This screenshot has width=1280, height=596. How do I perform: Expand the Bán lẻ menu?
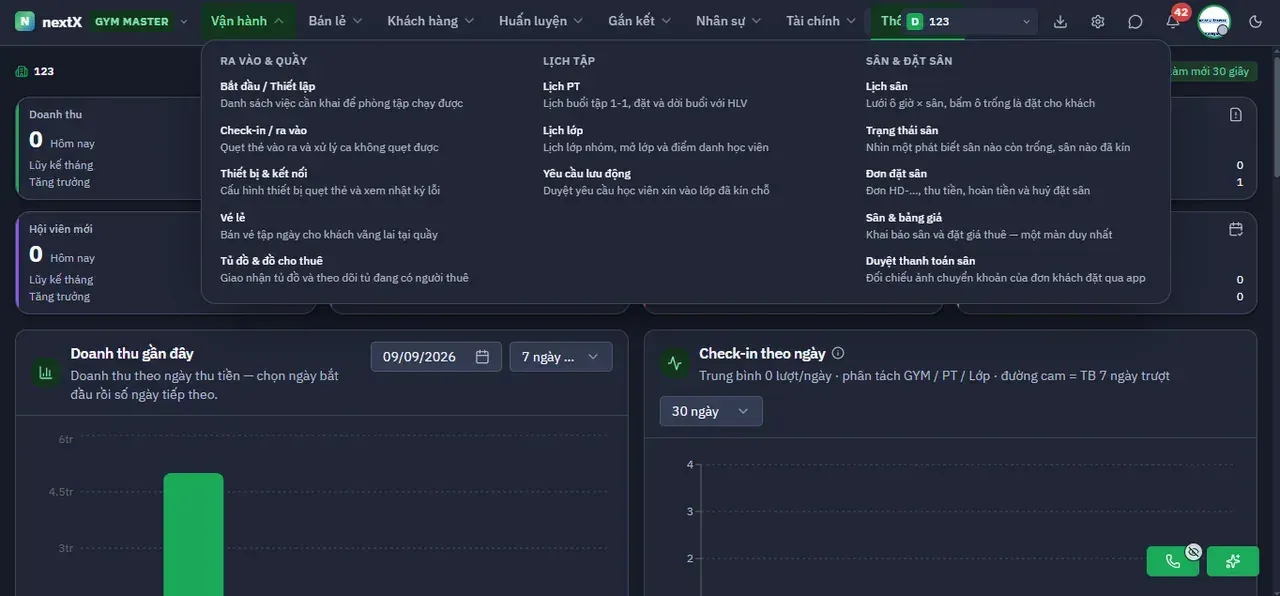(335, 21)
